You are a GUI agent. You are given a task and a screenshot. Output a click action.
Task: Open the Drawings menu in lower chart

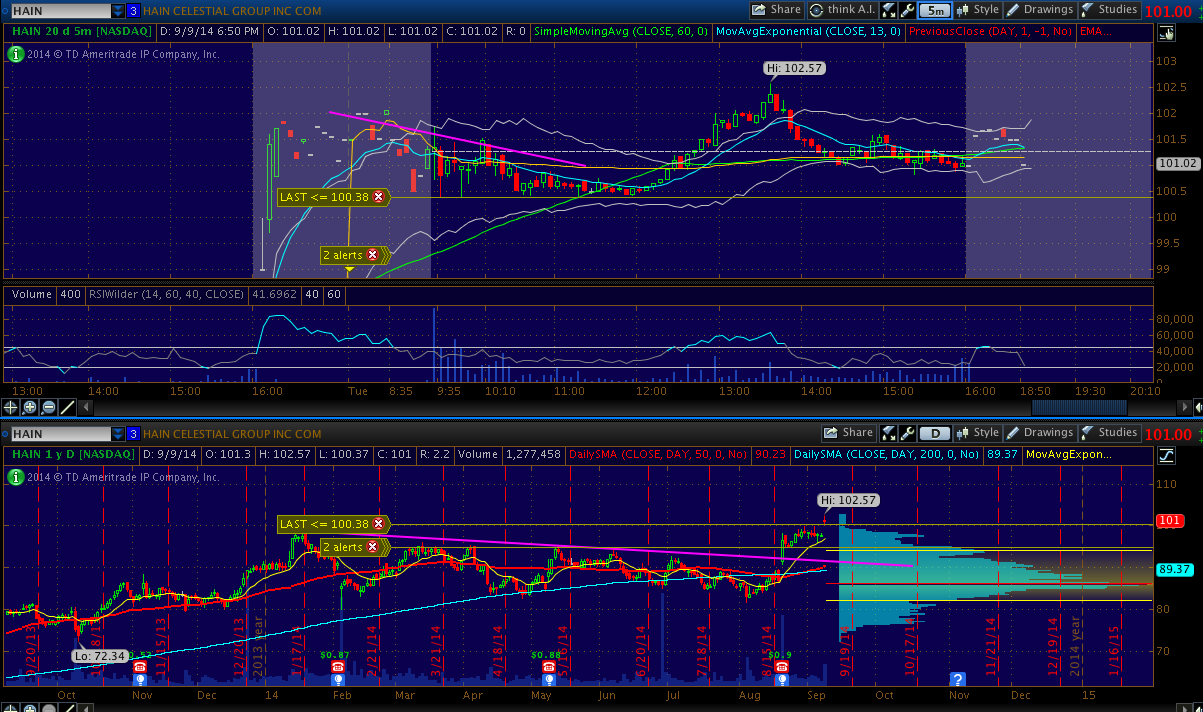click(1040, 433)
